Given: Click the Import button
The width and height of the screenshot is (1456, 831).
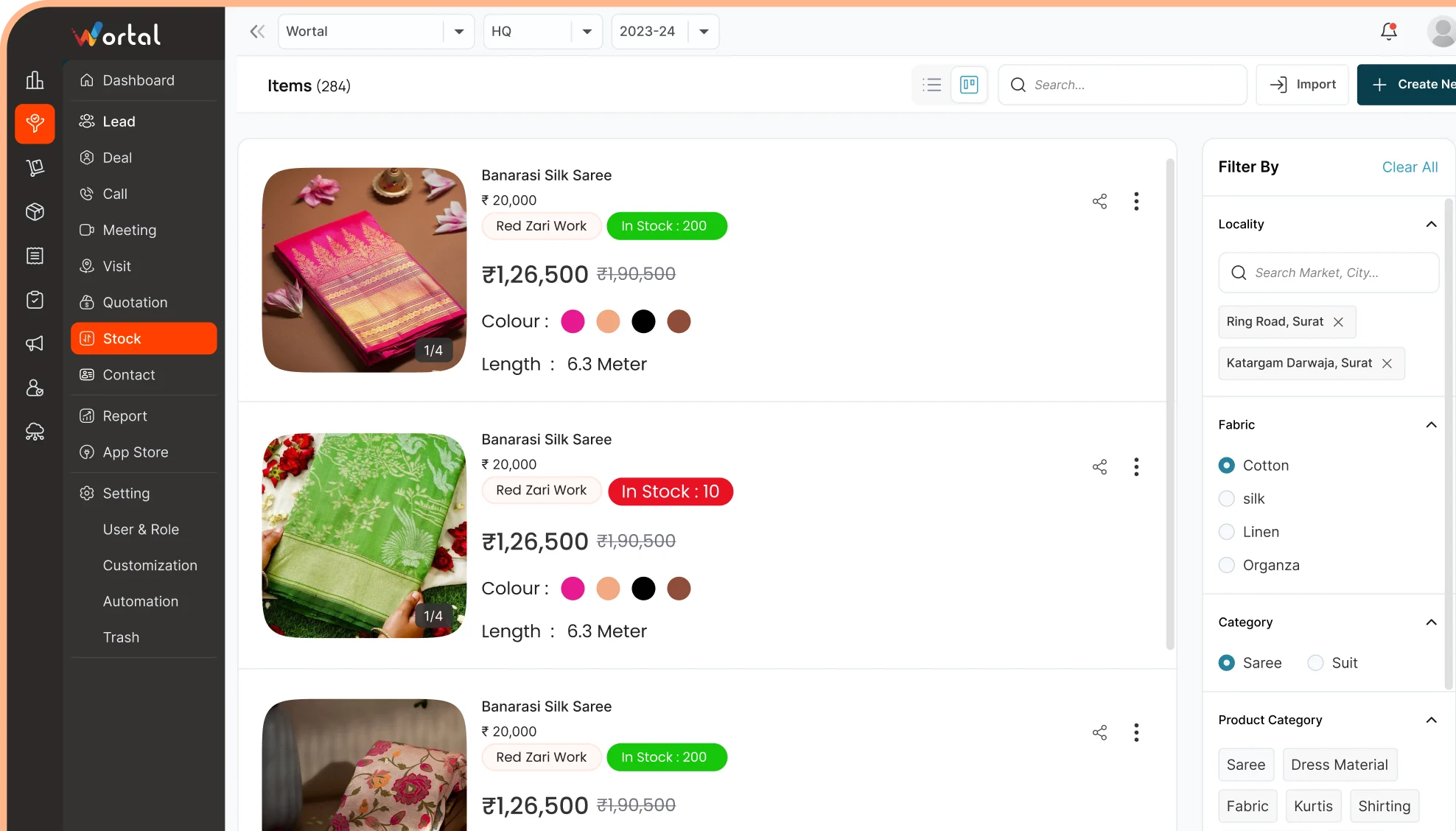Looking at the screenshot, I should pos(1302,85).
